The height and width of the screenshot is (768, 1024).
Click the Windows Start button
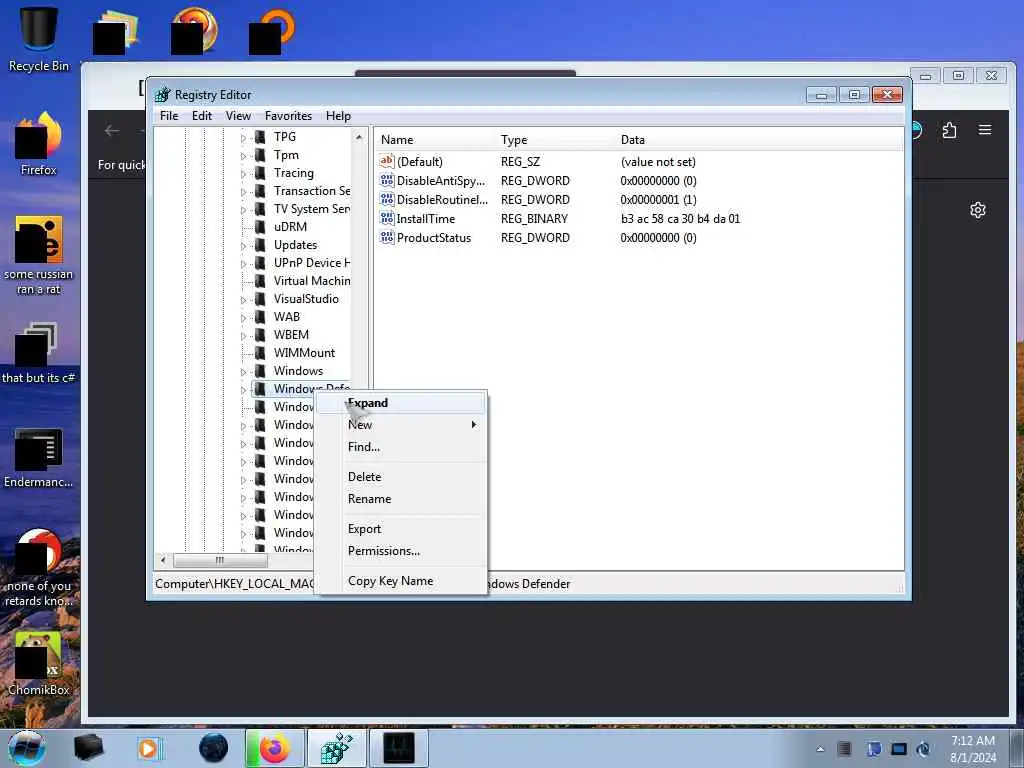click(x=26, y=748)
